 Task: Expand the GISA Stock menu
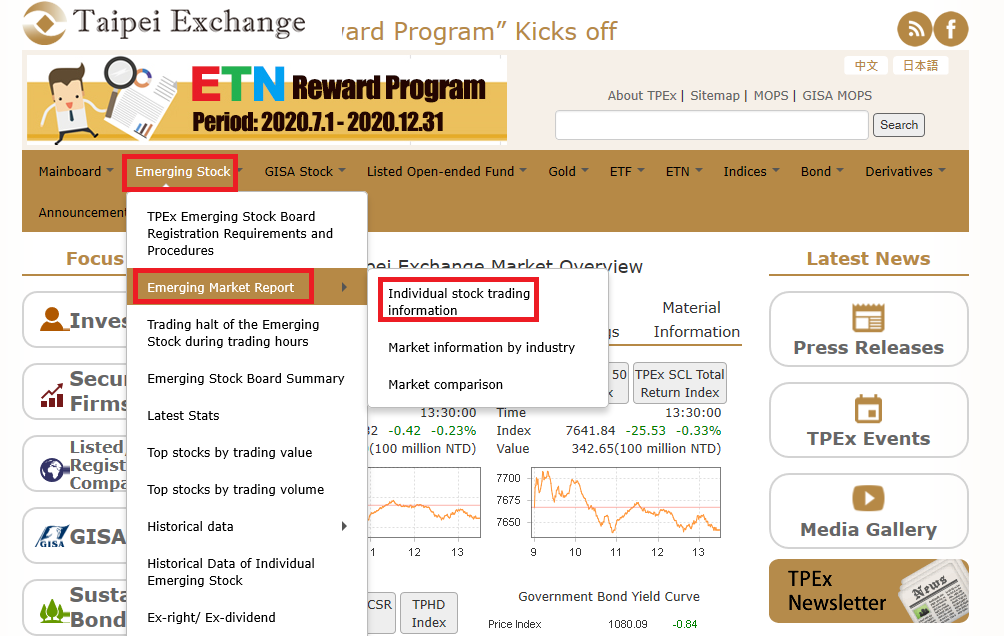(x=305, y=172)
